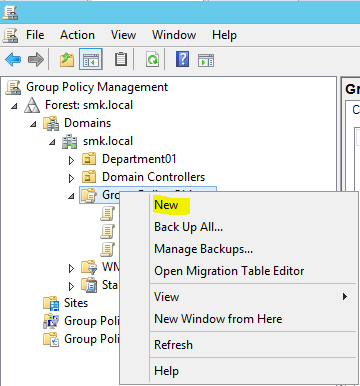The height and width of the screenshot is (386, 360).
Task: Click the Domains node icon
Action: pyautogui.click(x=51, y=123)
